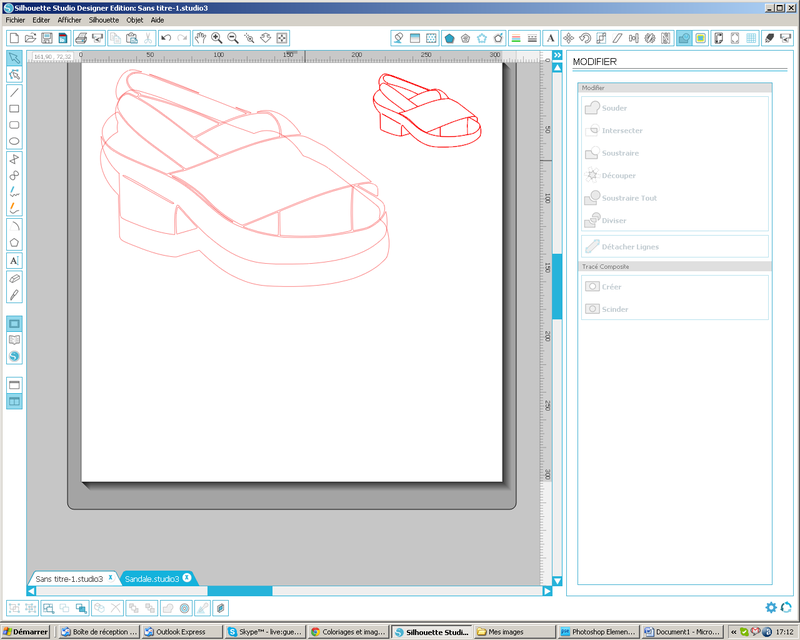800x640 pixels.
Task: Select the large pink sandal outline
Action: [x=245, y=177]
